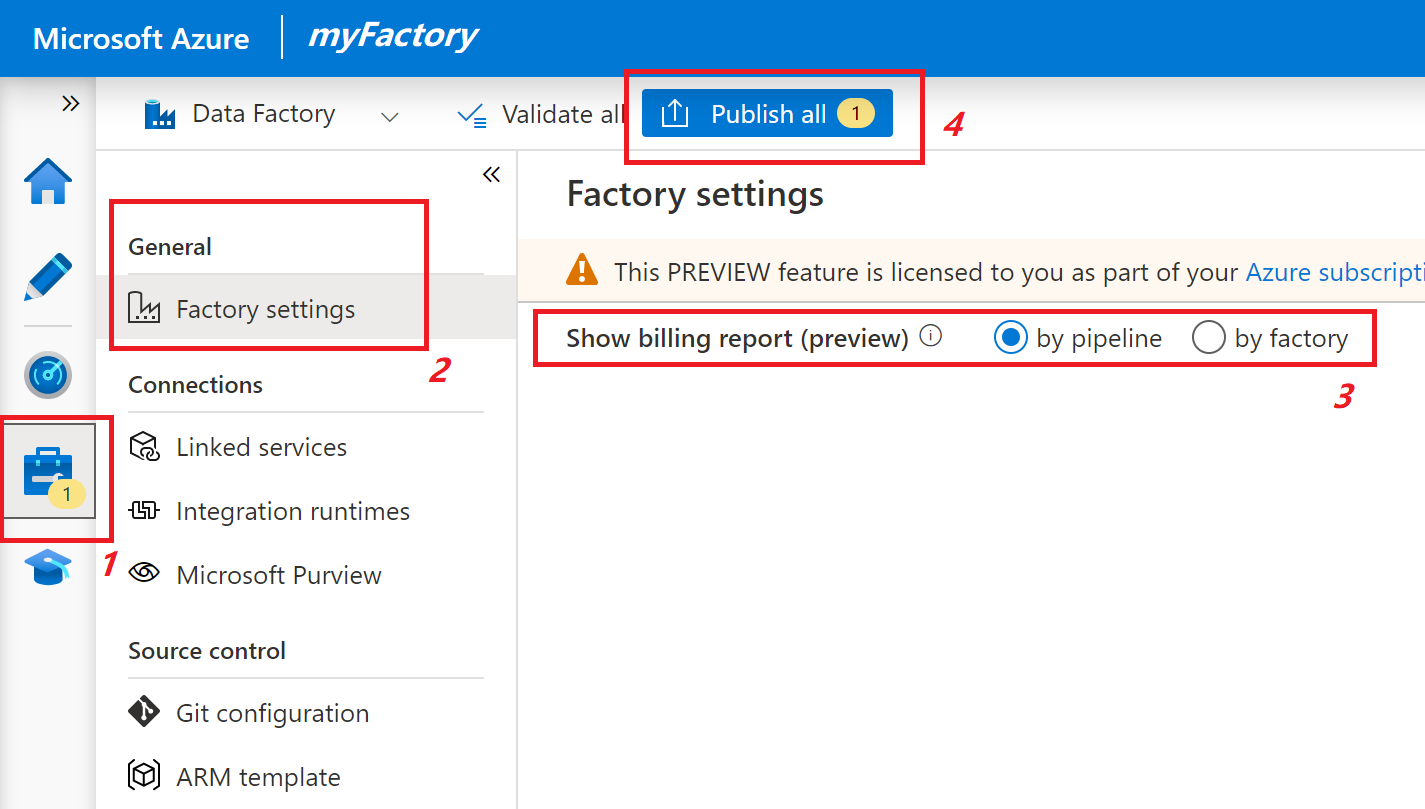Open Integration runtimes via its icon
Viewport: 1425px width, 809px height.
(x=145, y=511)
